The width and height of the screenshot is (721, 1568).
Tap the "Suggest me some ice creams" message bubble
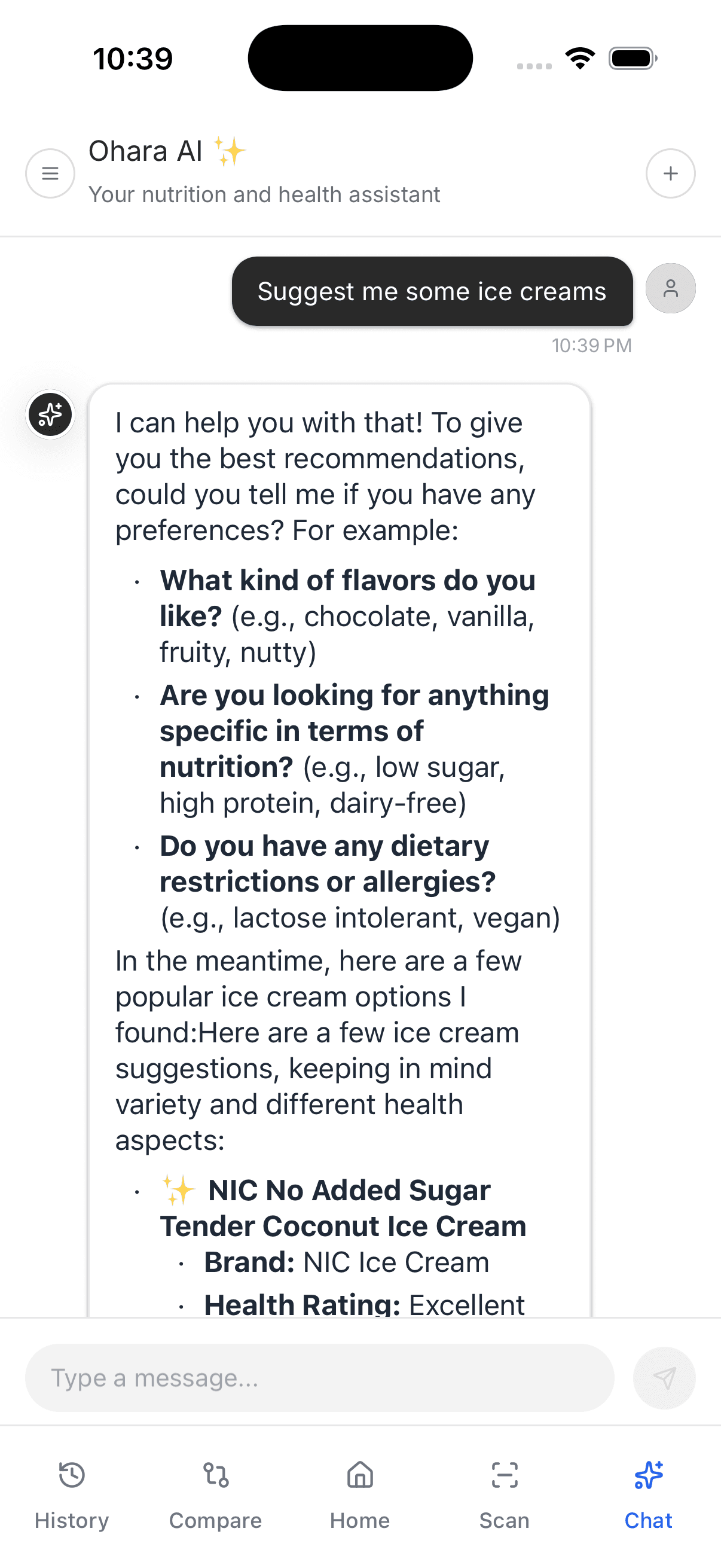tap(432, 292)
